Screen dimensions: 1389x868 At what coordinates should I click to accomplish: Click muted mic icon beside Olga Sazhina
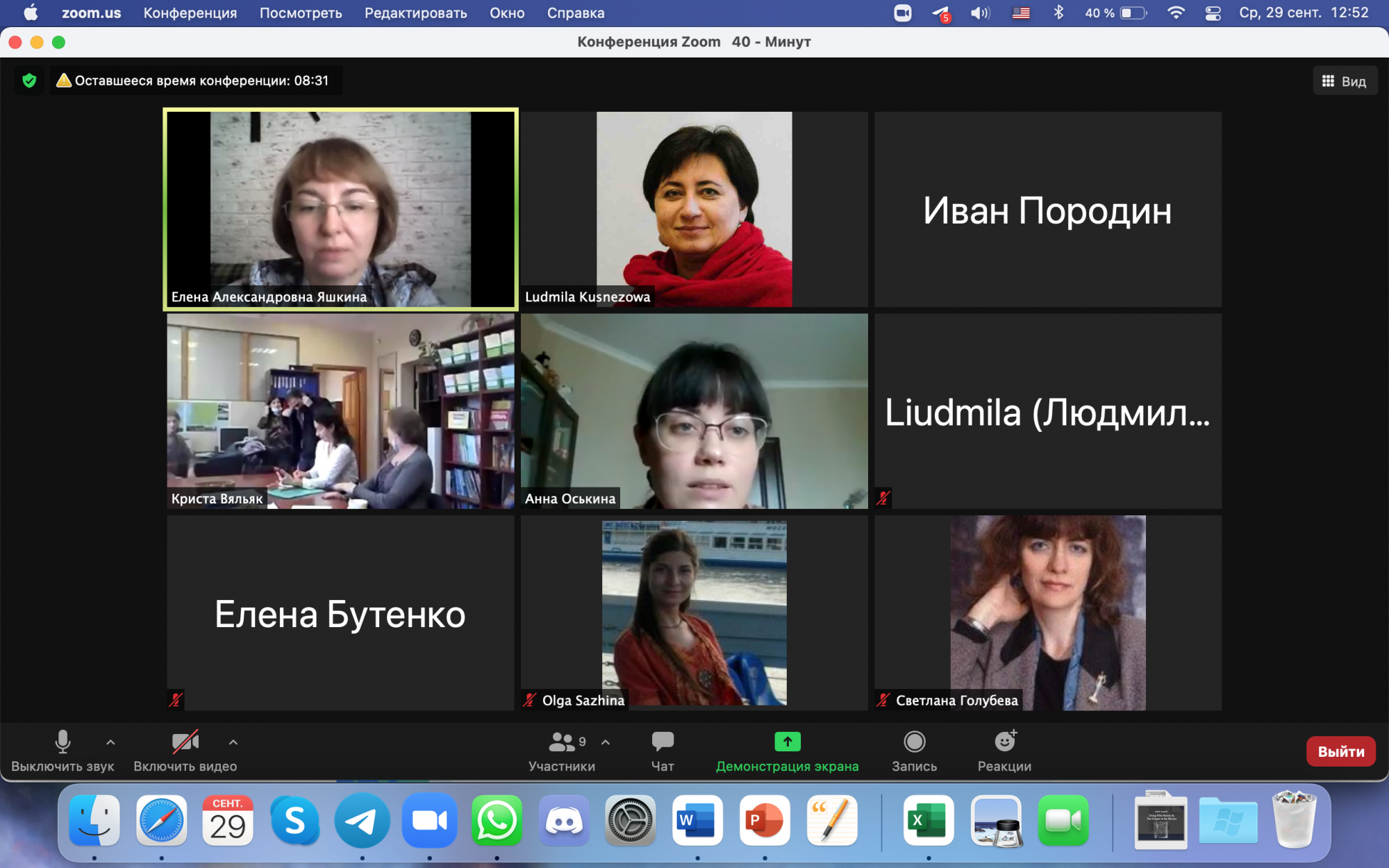(530, 700)
